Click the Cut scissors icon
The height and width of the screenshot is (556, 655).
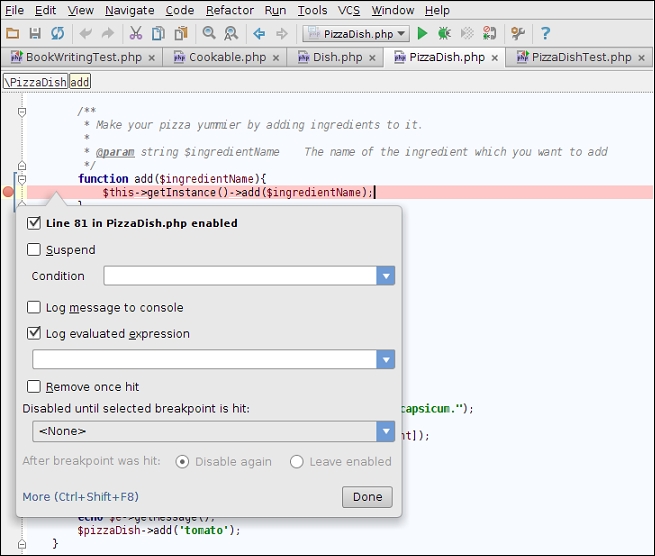(136, 33)
